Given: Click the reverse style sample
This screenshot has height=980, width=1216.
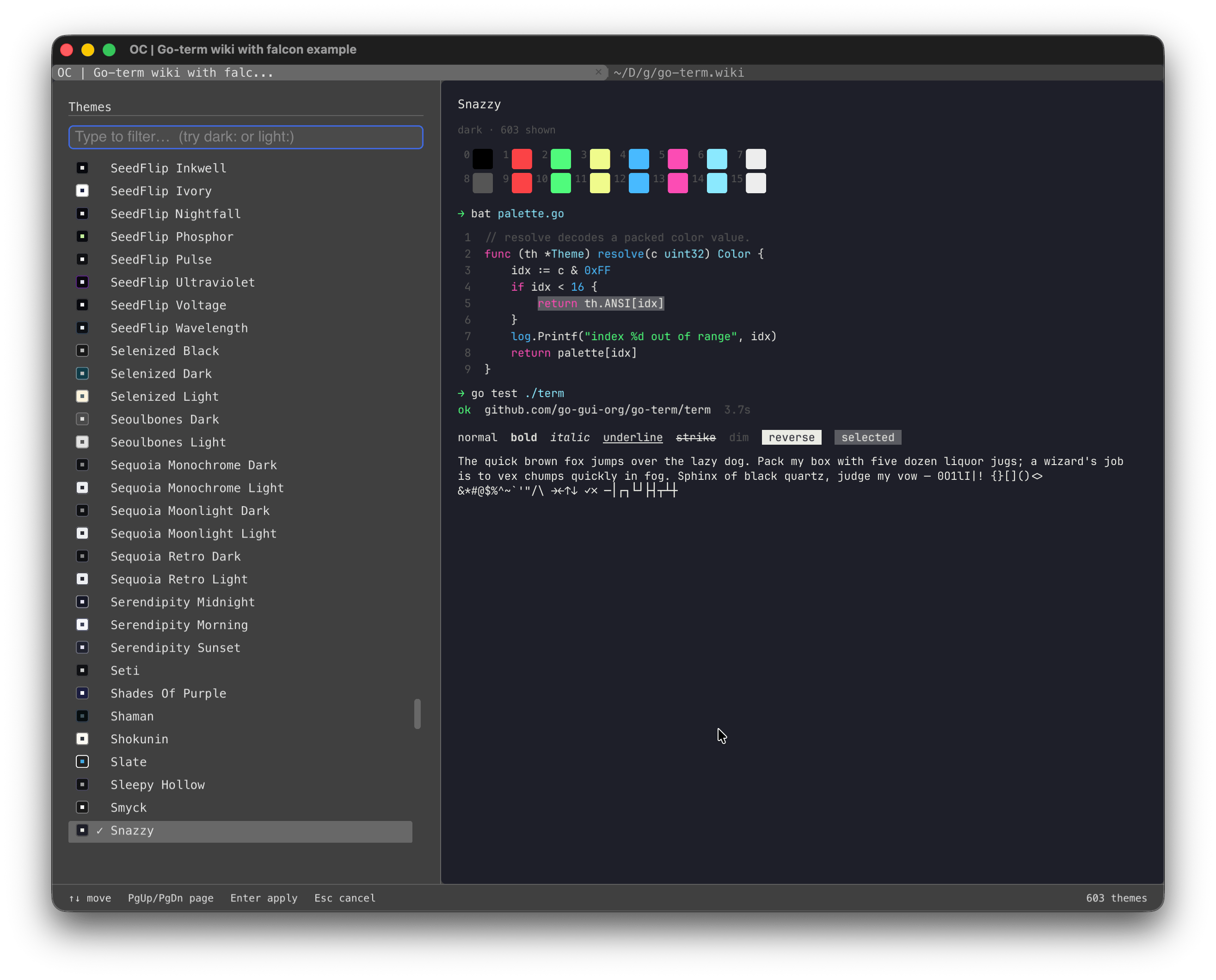Looking at the screenshot, I should [x=791, y=437].
